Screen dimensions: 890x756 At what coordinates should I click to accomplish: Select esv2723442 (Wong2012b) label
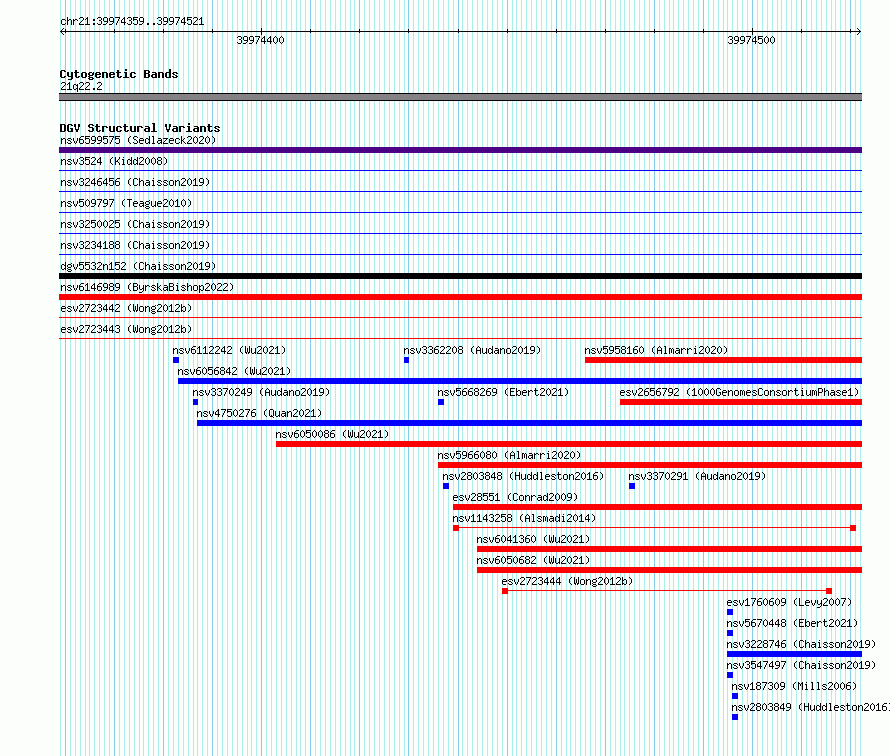tap(126, 308)
